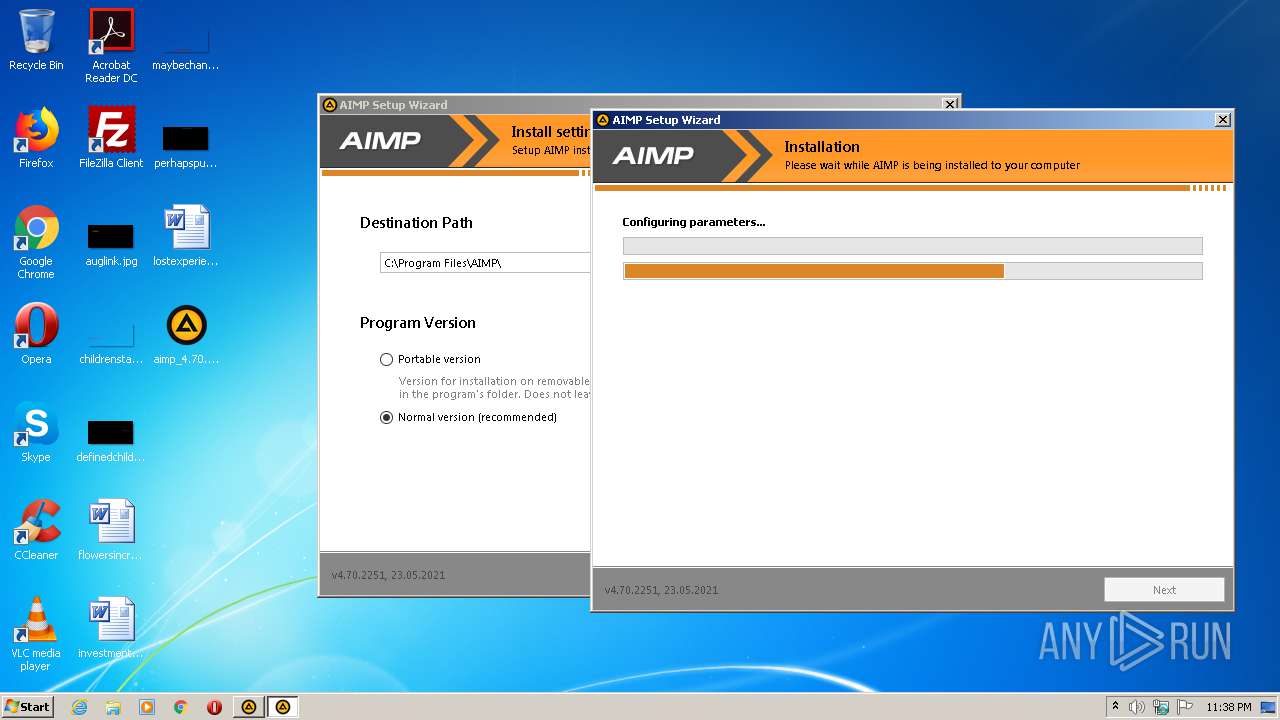Open the maybechan desktop file
Screen dimensions: 1280x720
(x=186, y=48)
